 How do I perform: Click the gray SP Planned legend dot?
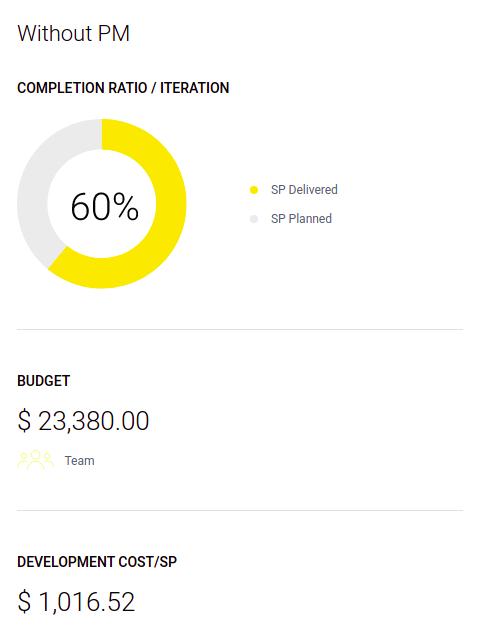(x=254, y=219)
